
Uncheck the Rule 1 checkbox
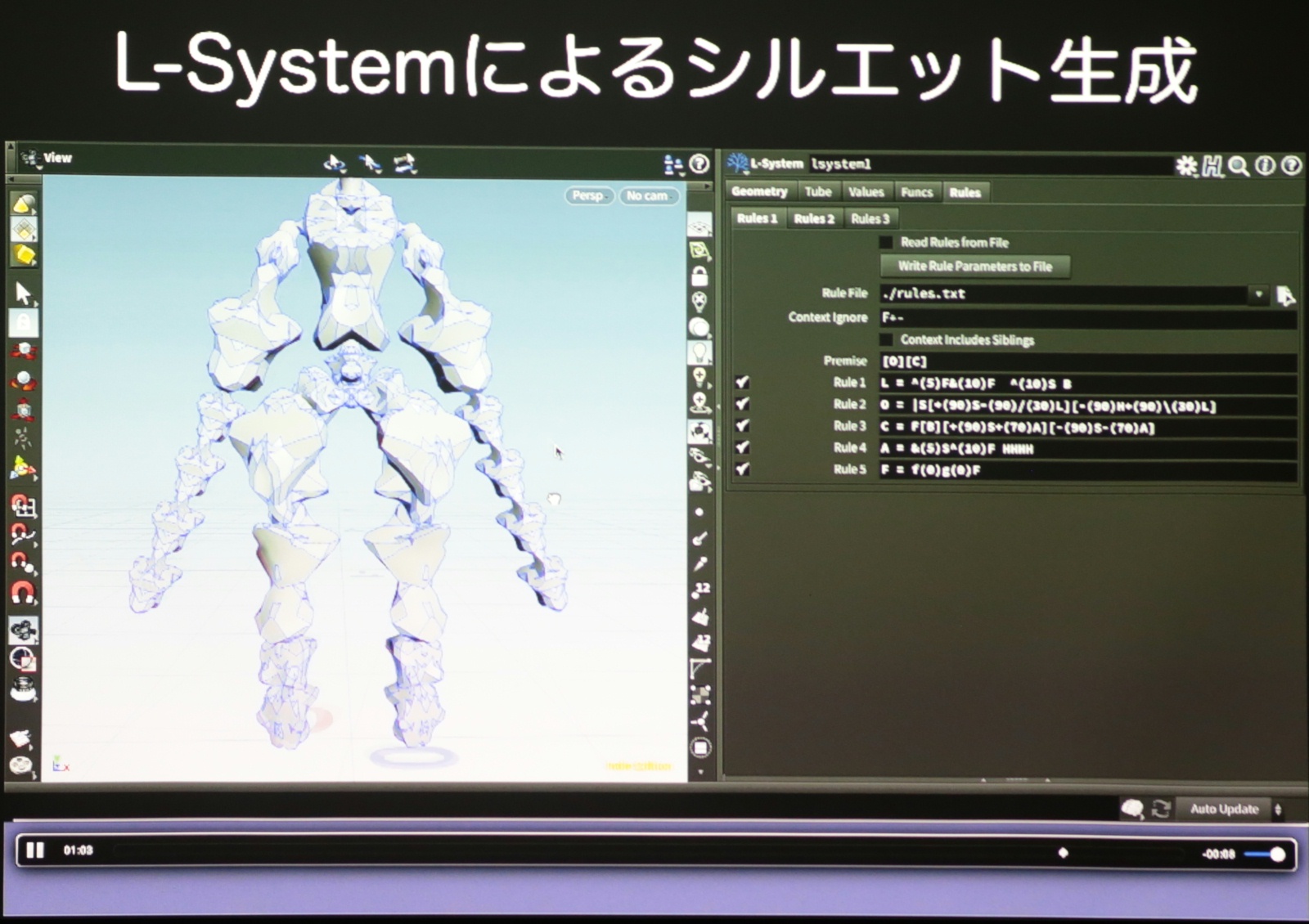[742, 382]
